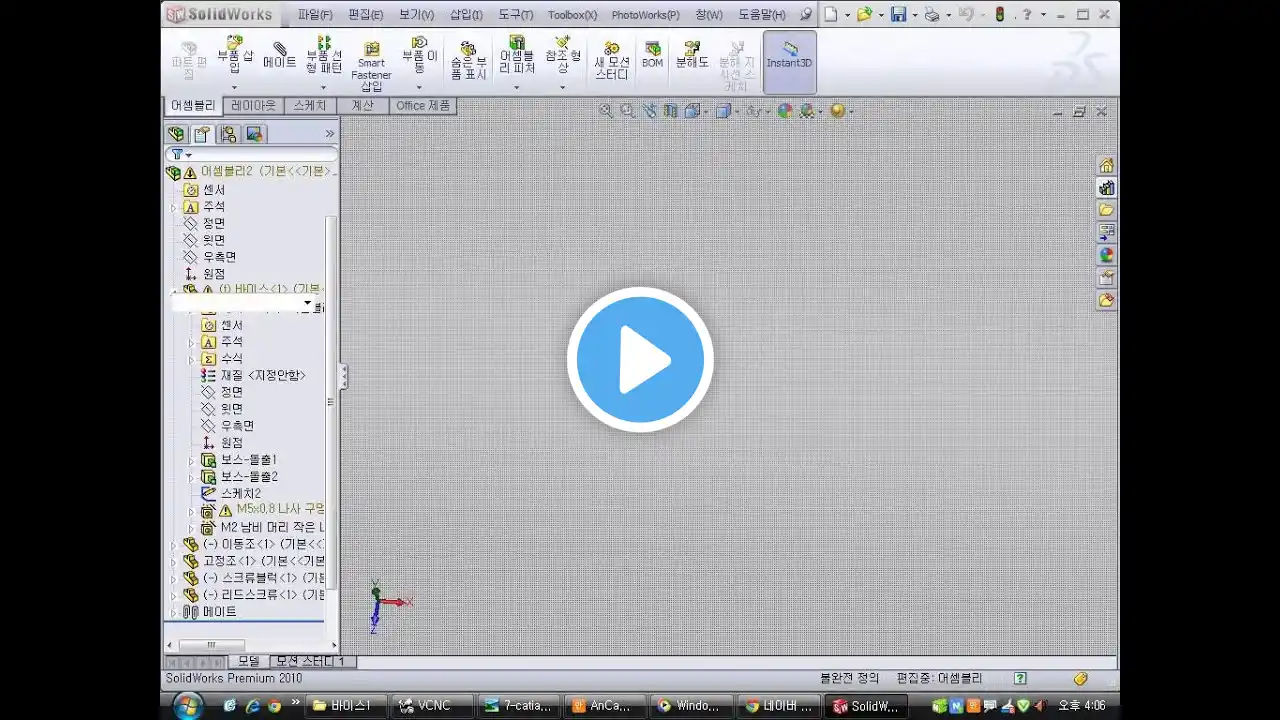Switch to the 레이아웃 tab
The image size is (1280, 720).
(x=253, y=105)
